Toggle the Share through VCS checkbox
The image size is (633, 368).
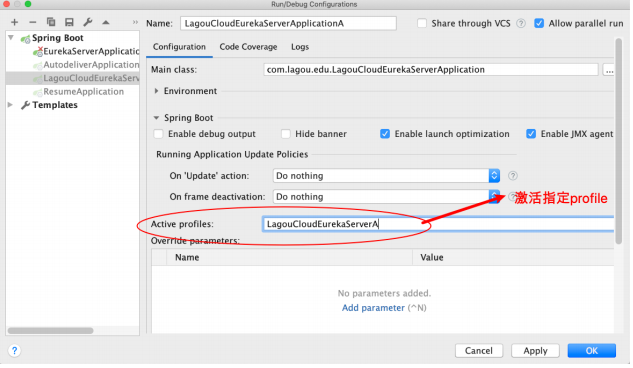click(422, 23)
